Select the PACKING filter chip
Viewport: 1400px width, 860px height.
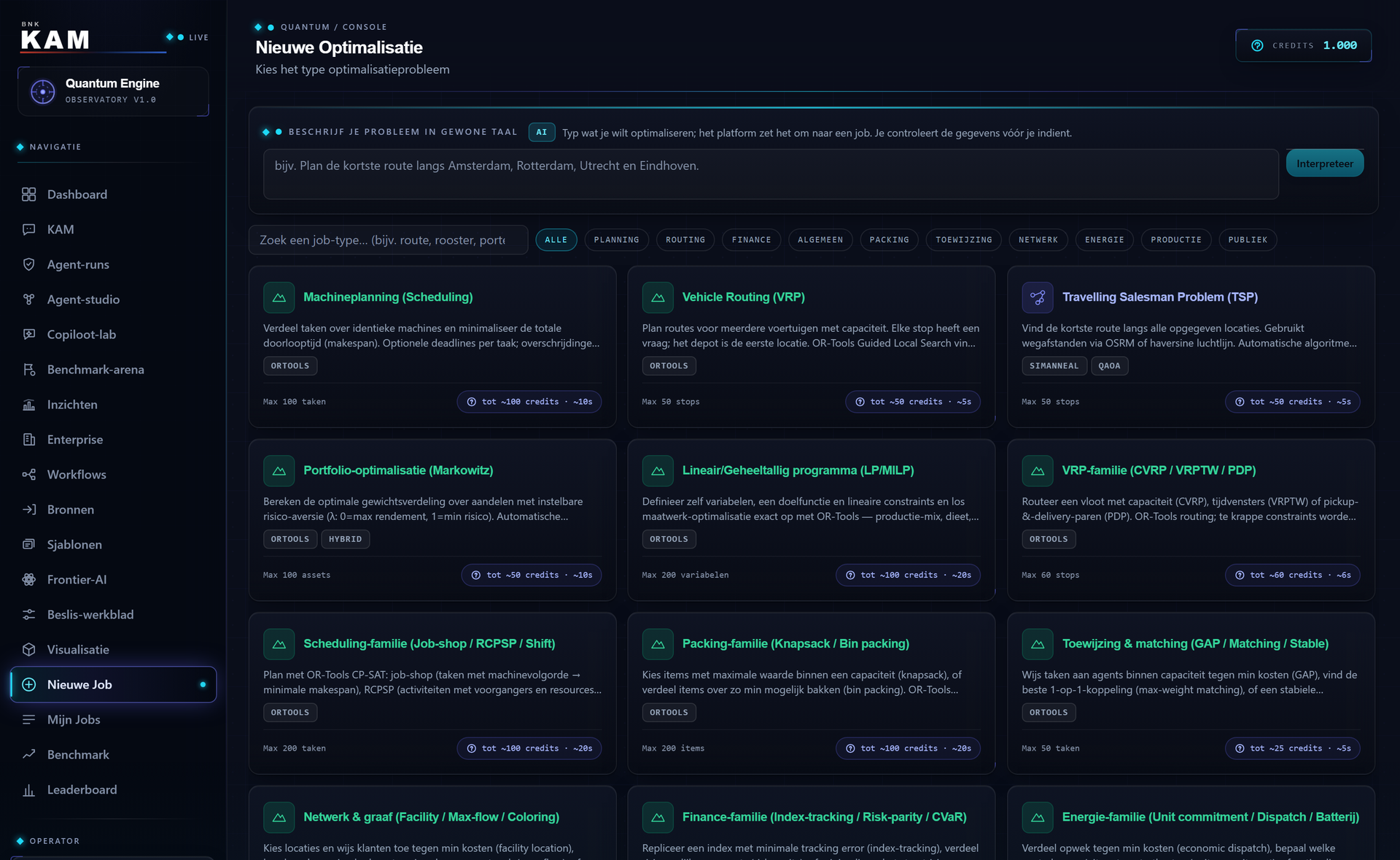(x=889, y=240)
